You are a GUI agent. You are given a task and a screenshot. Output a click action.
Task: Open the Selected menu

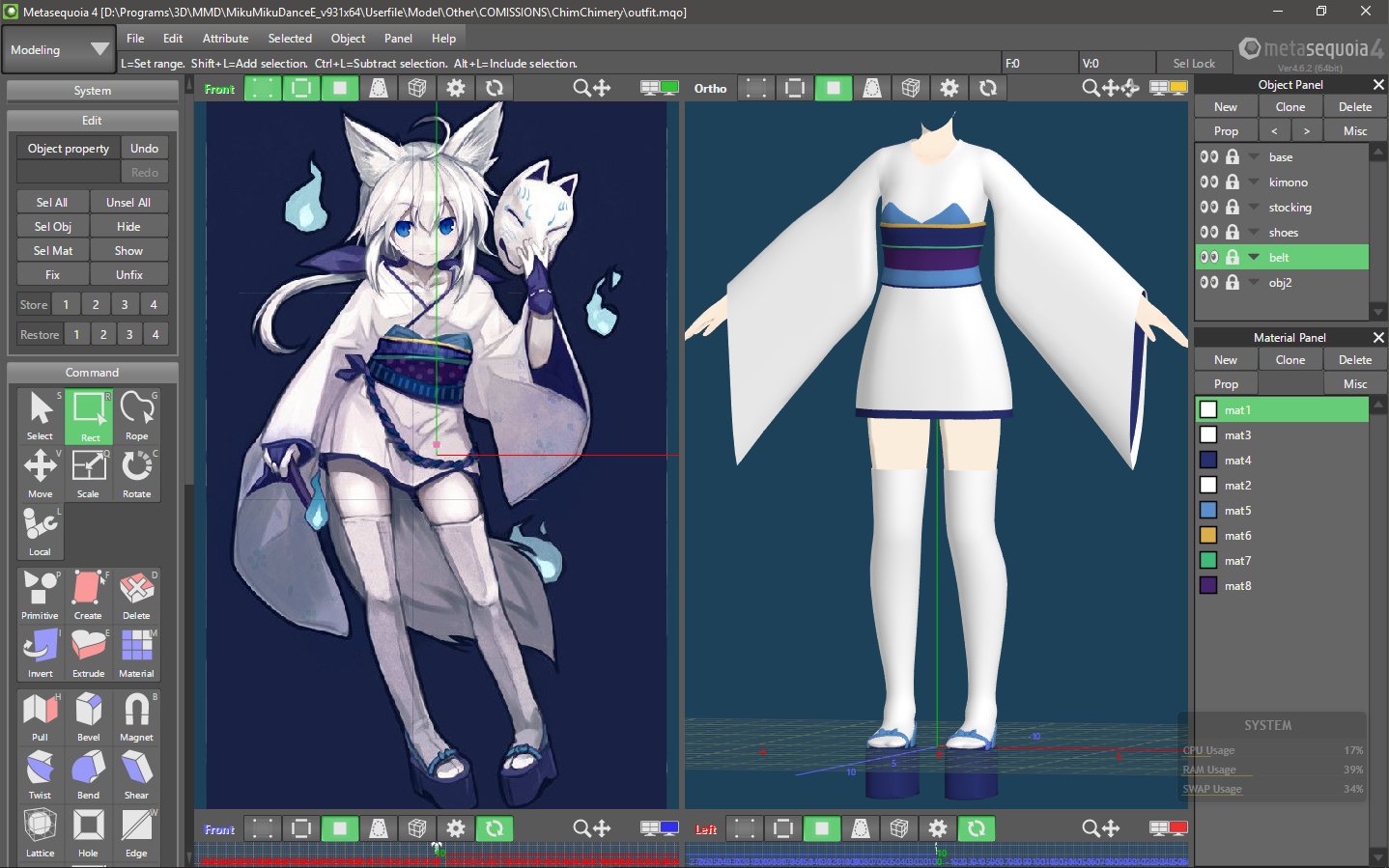[x=290, y=39]
